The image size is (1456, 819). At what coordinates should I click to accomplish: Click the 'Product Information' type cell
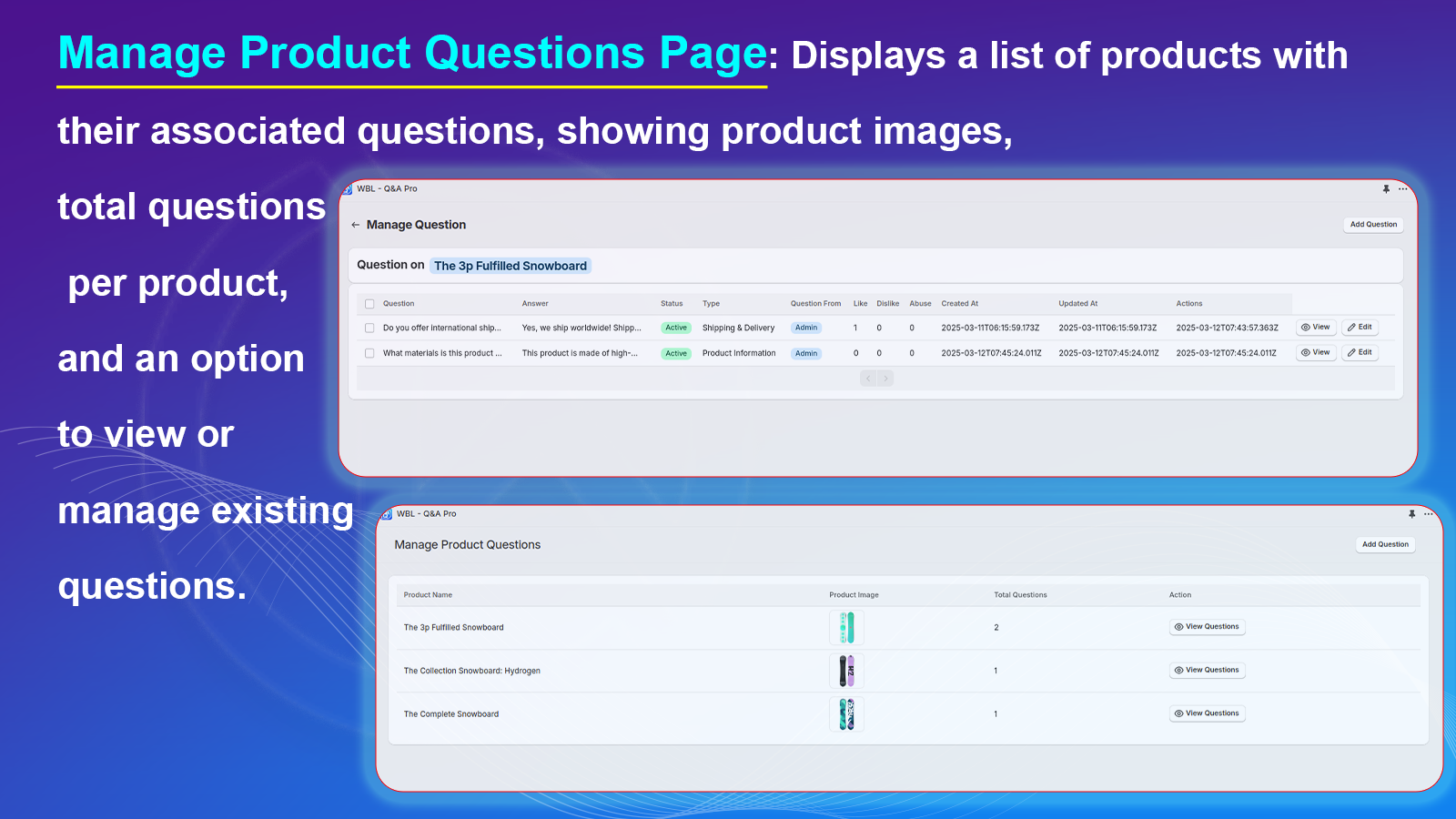pyautogui.click(x=739, y=353)
